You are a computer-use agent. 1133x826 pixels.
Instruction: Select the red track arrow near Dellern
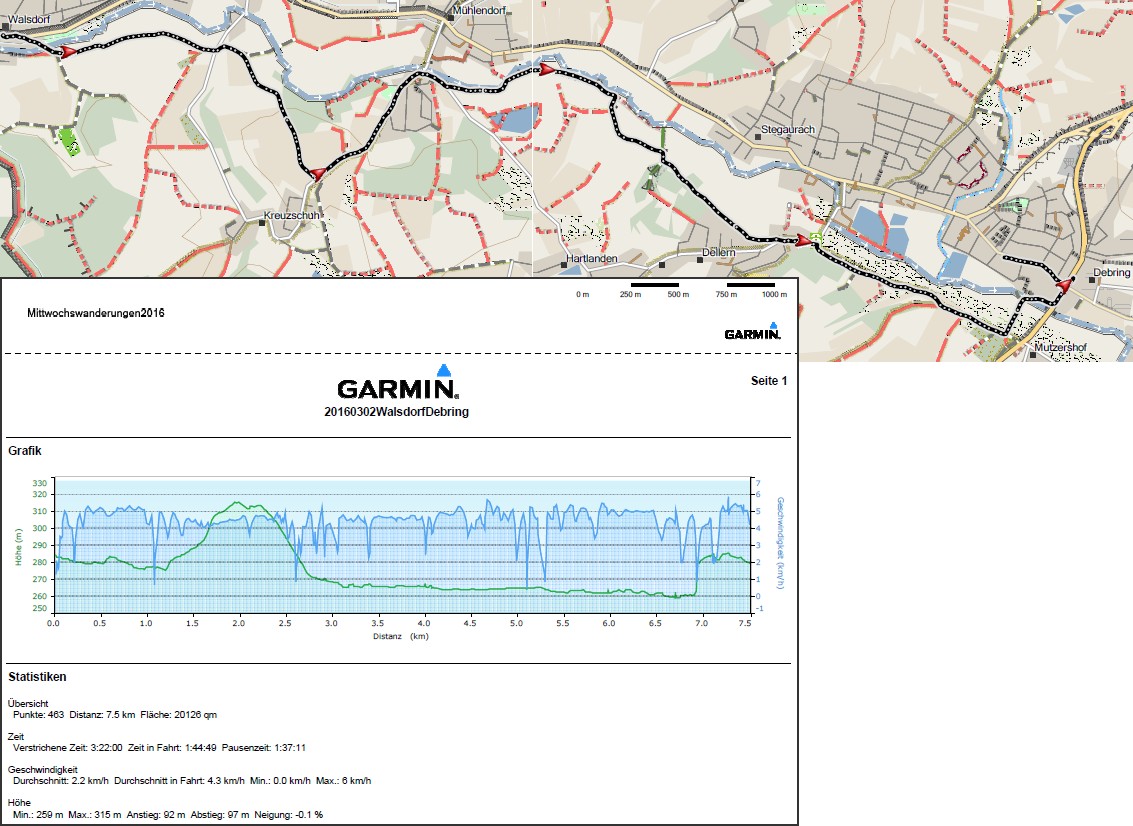(802, 240)
